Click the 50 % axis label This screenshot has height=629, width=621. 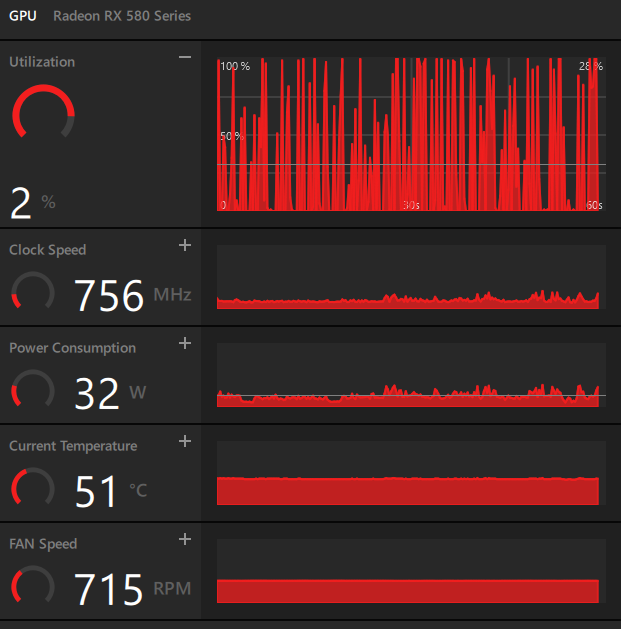[x=232, y=136]
